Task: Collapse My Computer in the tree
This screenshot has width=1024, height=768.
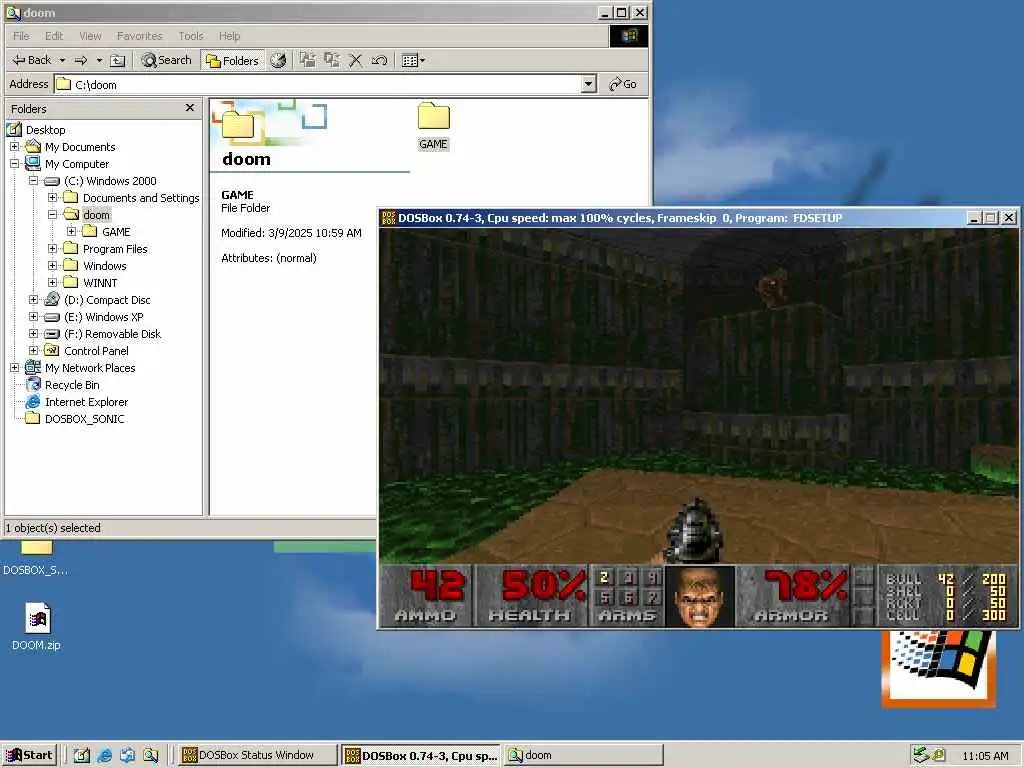Action: (14, 164)
